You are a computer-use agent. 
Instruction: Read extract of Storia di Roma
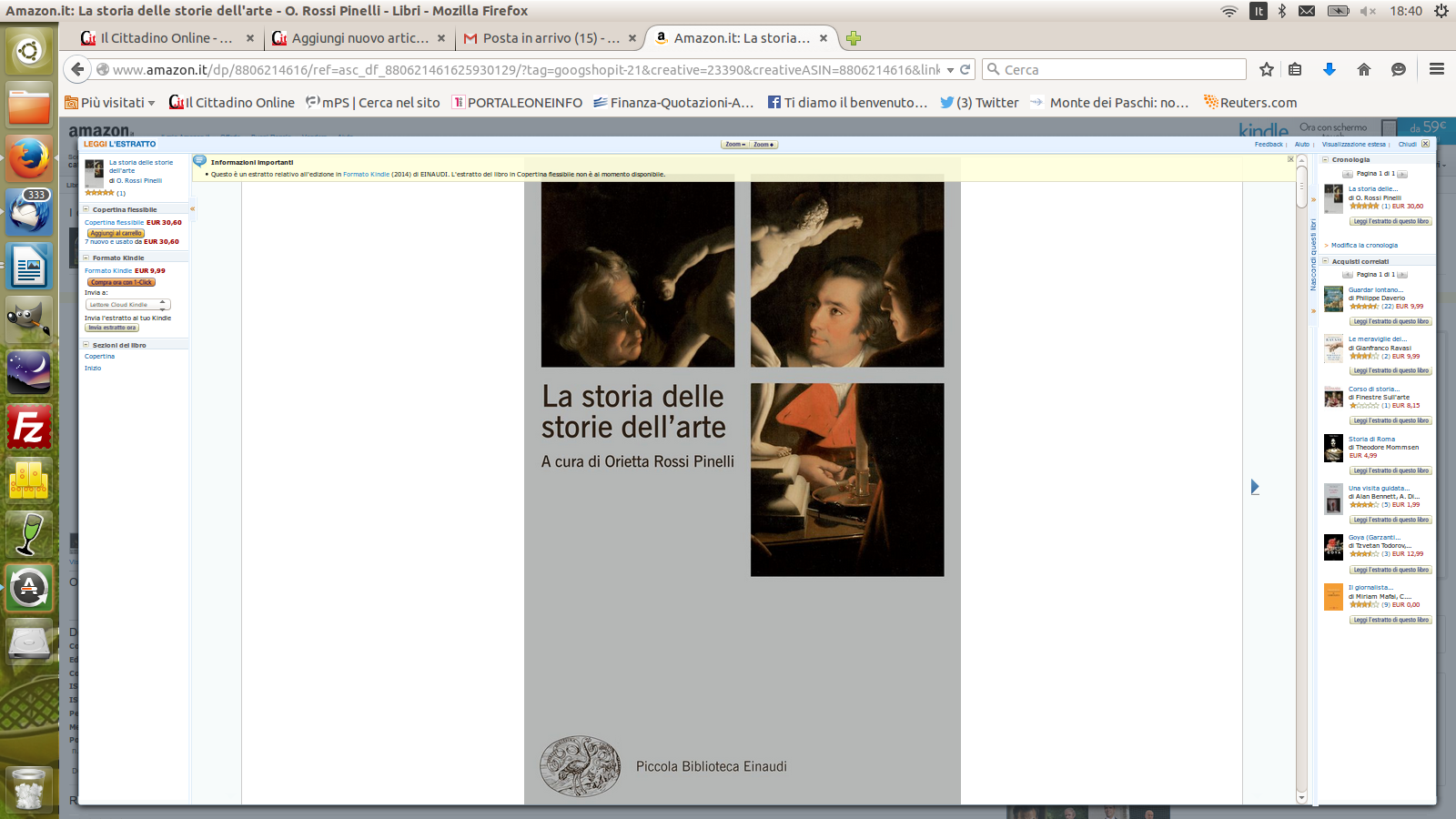(x=1390, y=470)
